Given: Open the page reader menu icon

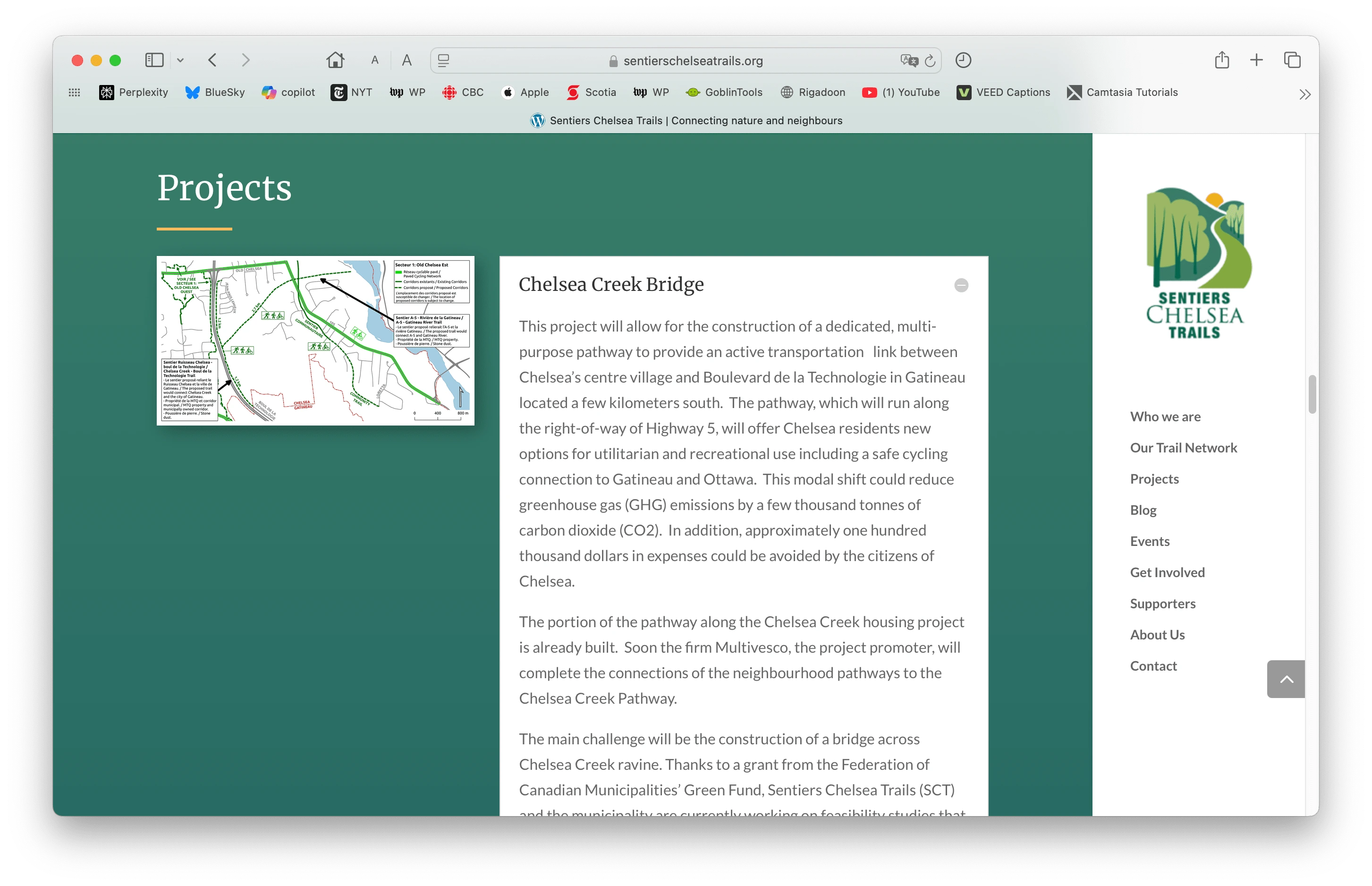Looking at the screenshot, I should [443, 60].
